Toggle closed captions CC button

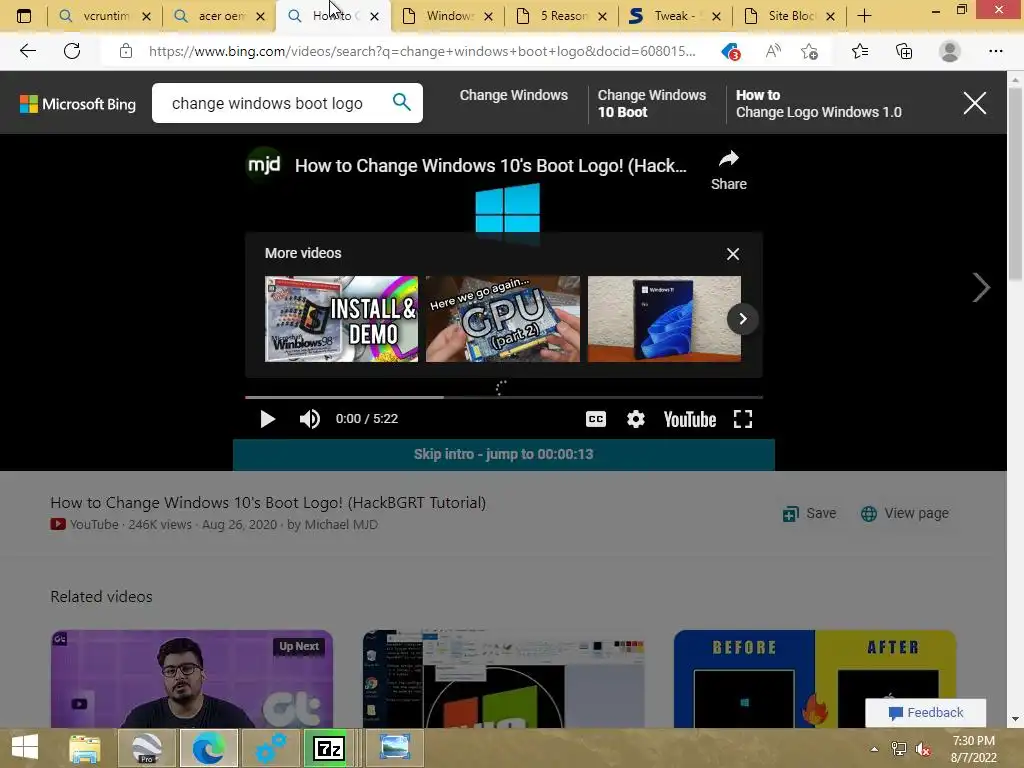(x=596, y=419)
